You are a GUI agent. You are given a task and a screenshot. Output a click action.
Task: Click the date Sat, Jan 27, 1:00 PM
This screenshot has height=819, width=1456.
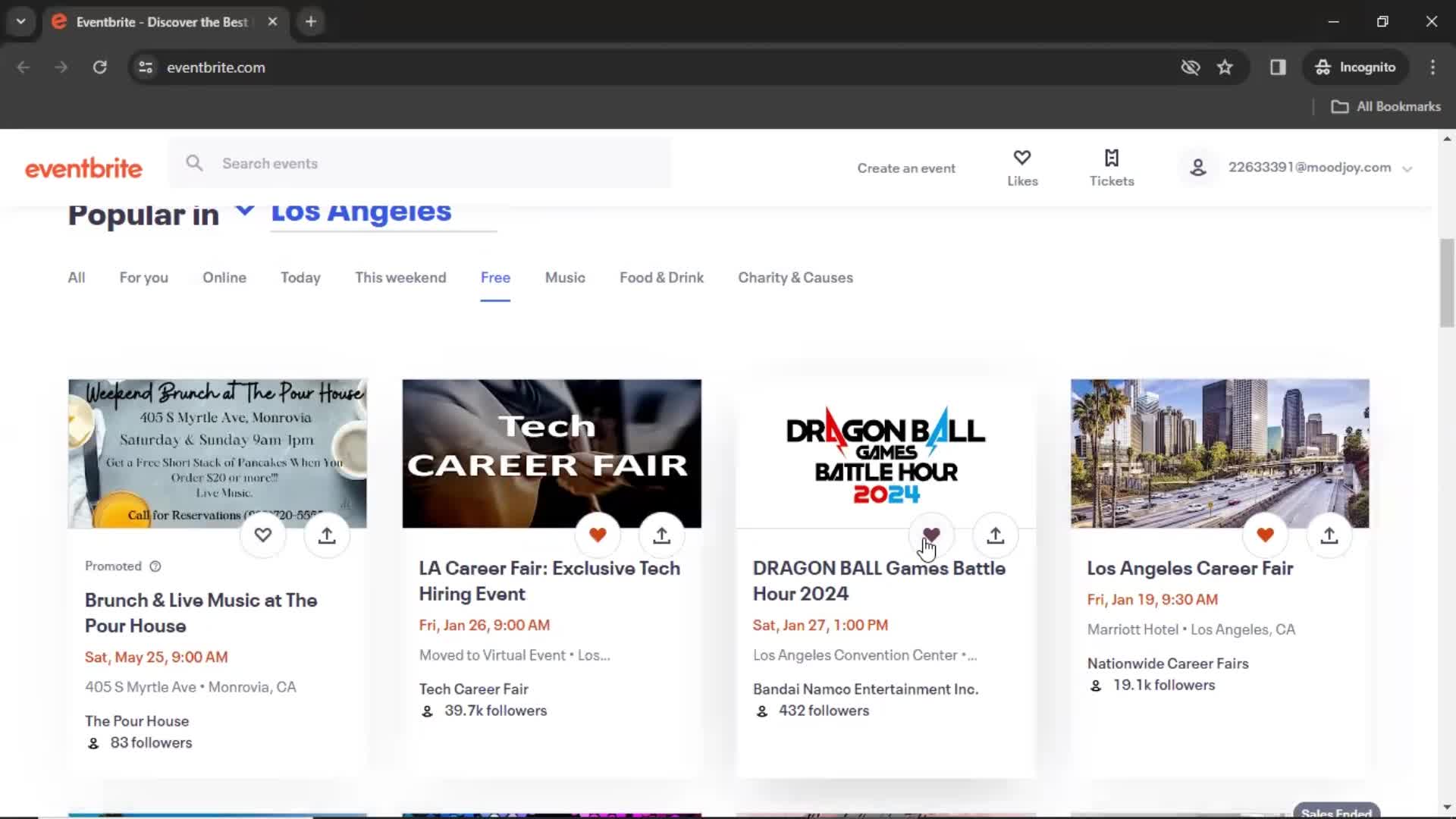820,625
